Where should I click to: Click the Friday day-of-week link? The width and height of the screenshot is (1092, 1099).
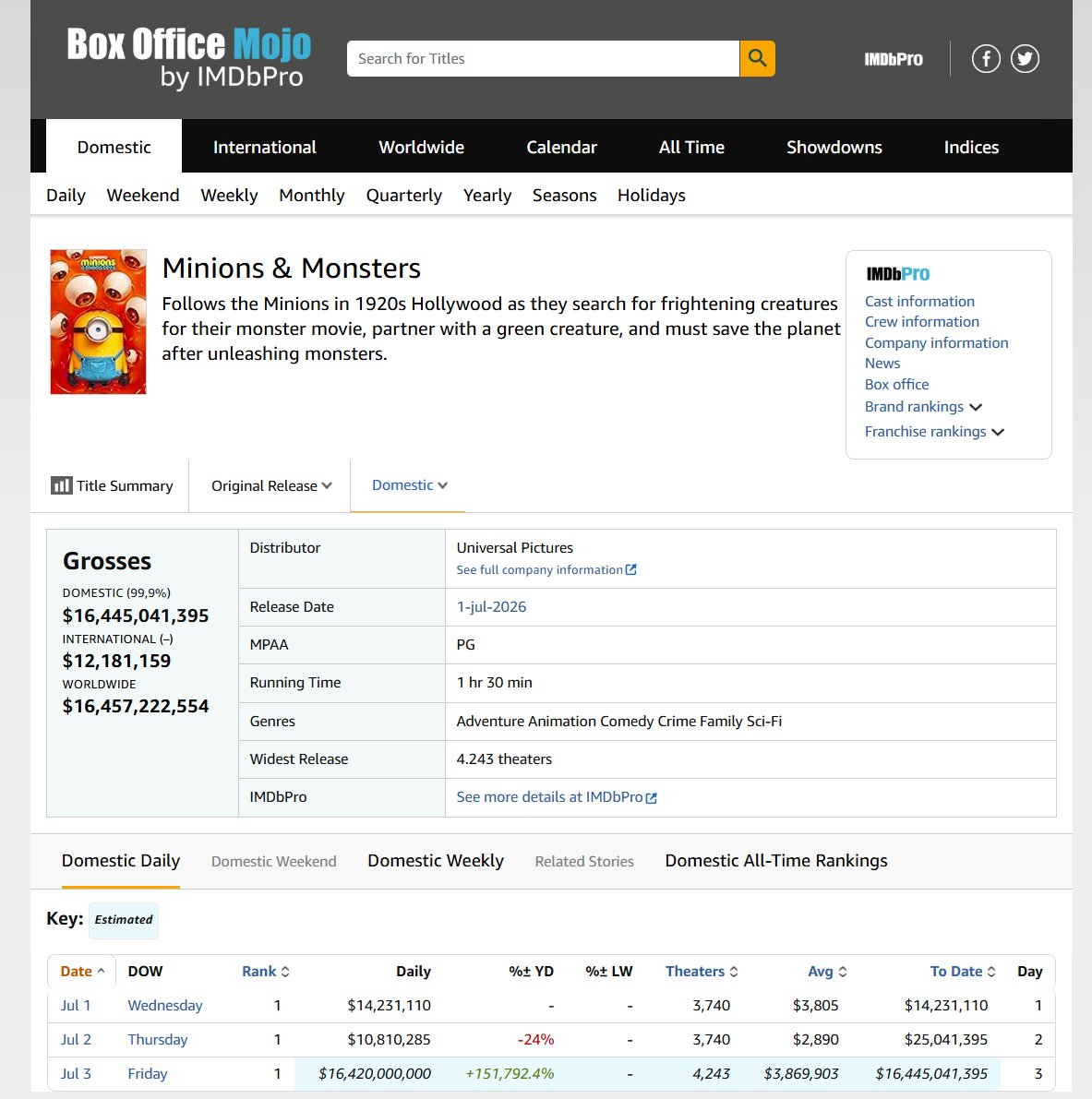pyautogui.click(x=148, y=1074)
